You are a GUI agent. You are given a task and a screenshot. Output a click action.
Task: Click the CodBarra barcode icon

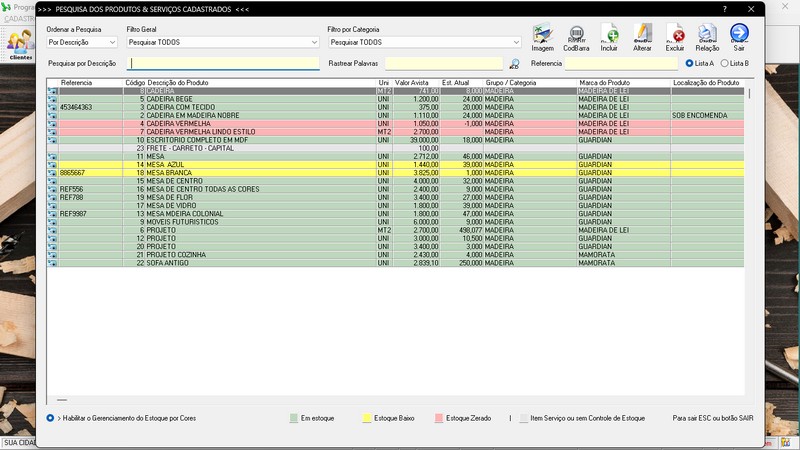coord(576,37)
